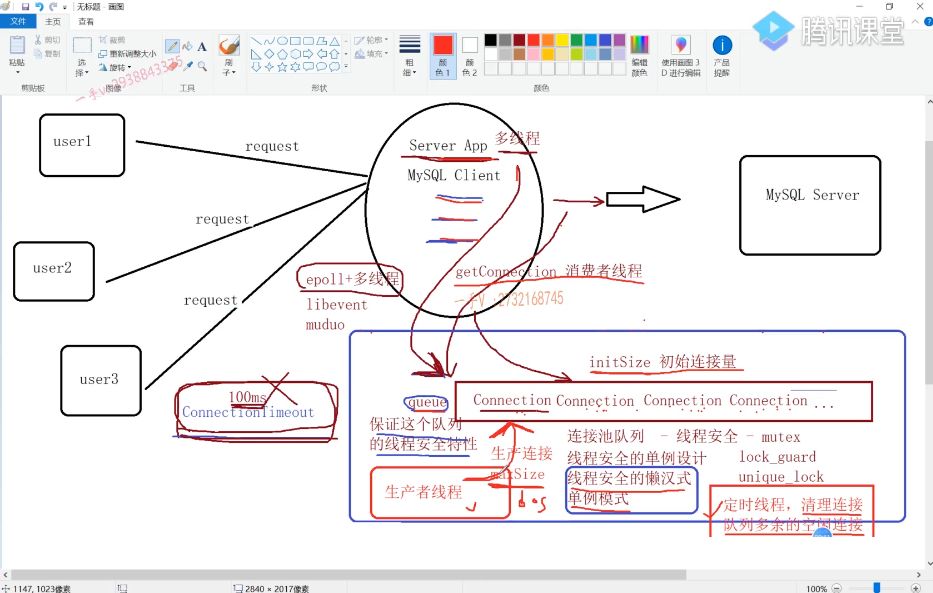Open the Customize Quick Access Toolbar dropdown
933x593 pixels.
click(x=65, y=7)
